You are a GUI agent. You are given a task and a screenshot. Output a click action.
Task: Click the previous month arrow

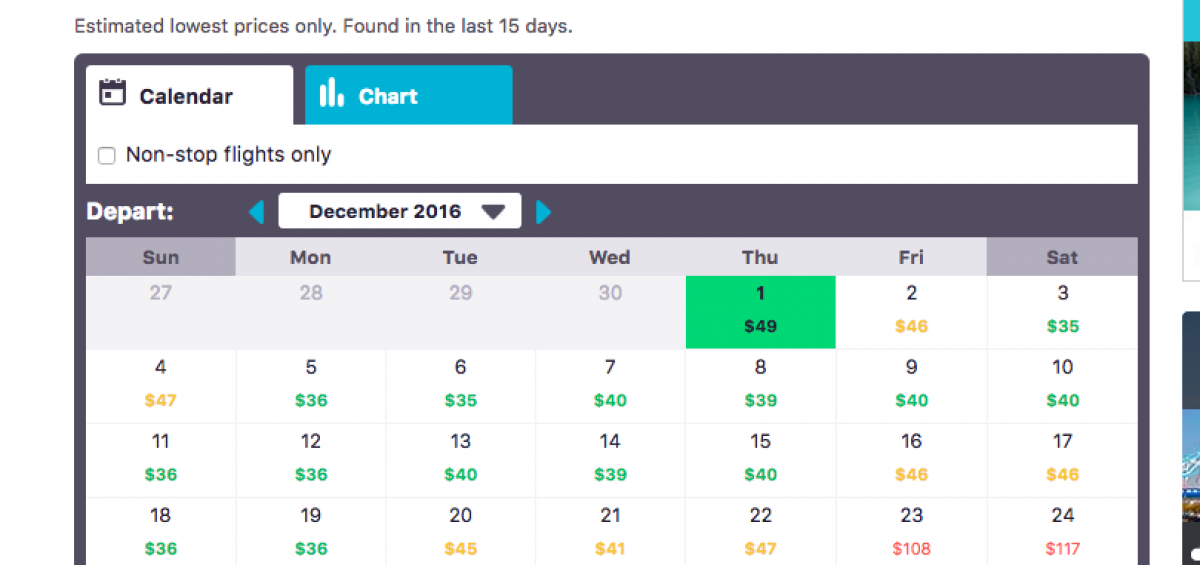point(257,212)
